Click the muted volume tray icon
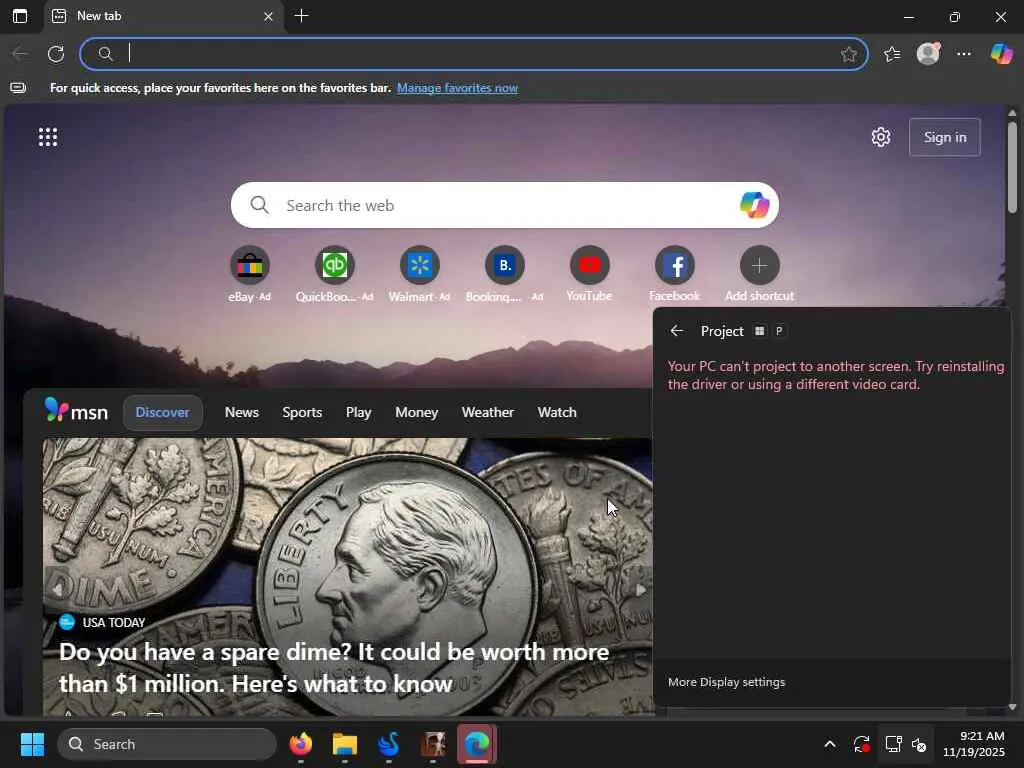Image resolution: width=1024 pixels, height=768 pixels. pos(919,744)
